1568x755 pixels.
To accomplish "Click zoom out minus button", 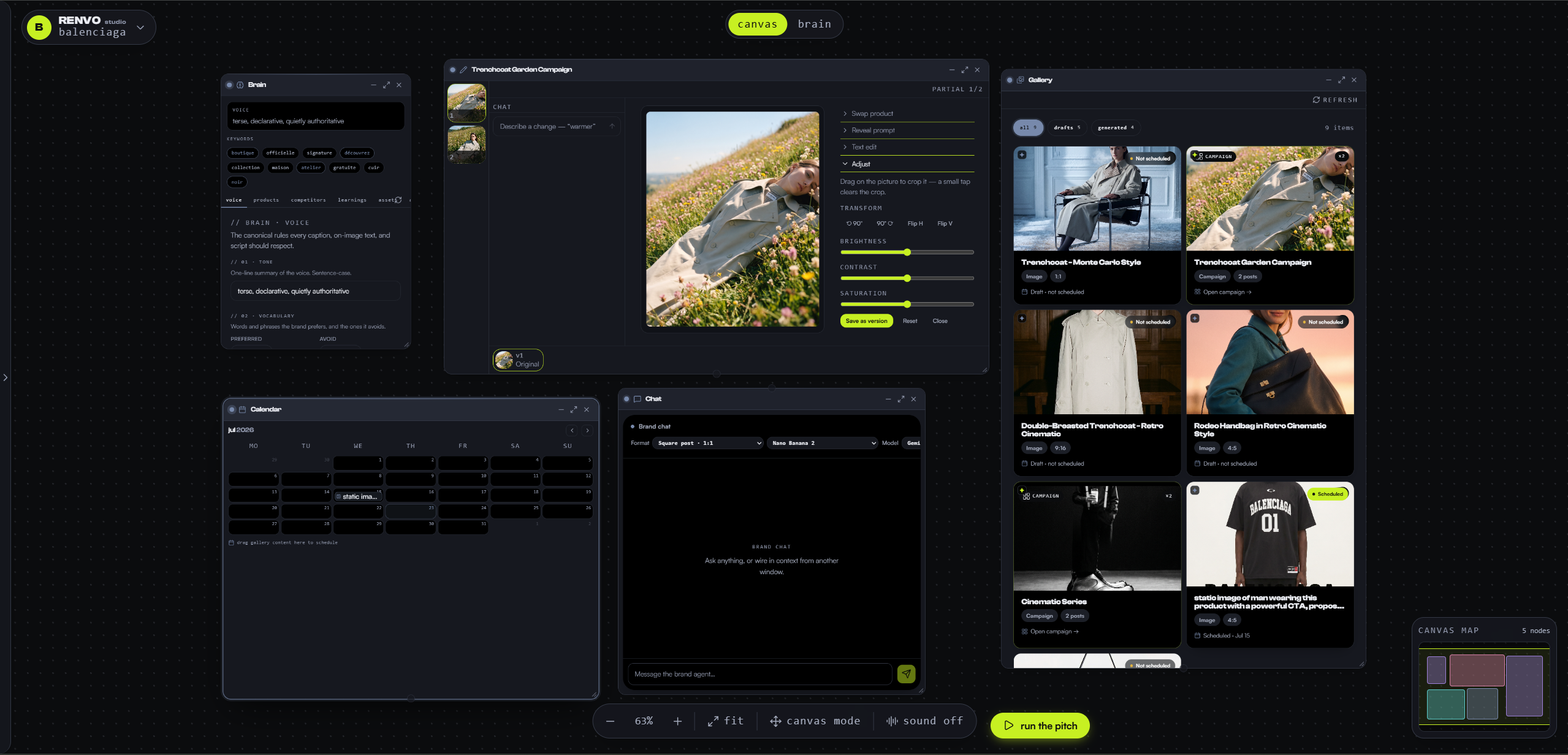I will tap(610, 721).
